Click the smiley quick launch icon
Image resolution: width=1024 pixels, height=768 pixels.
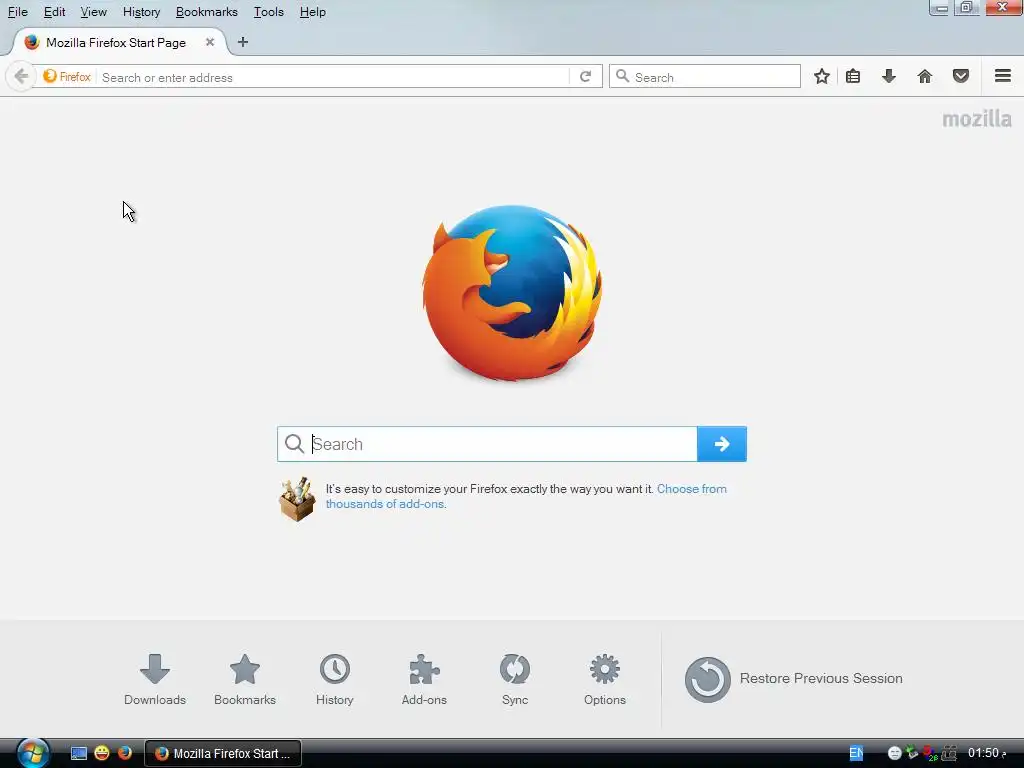point(102,753)
